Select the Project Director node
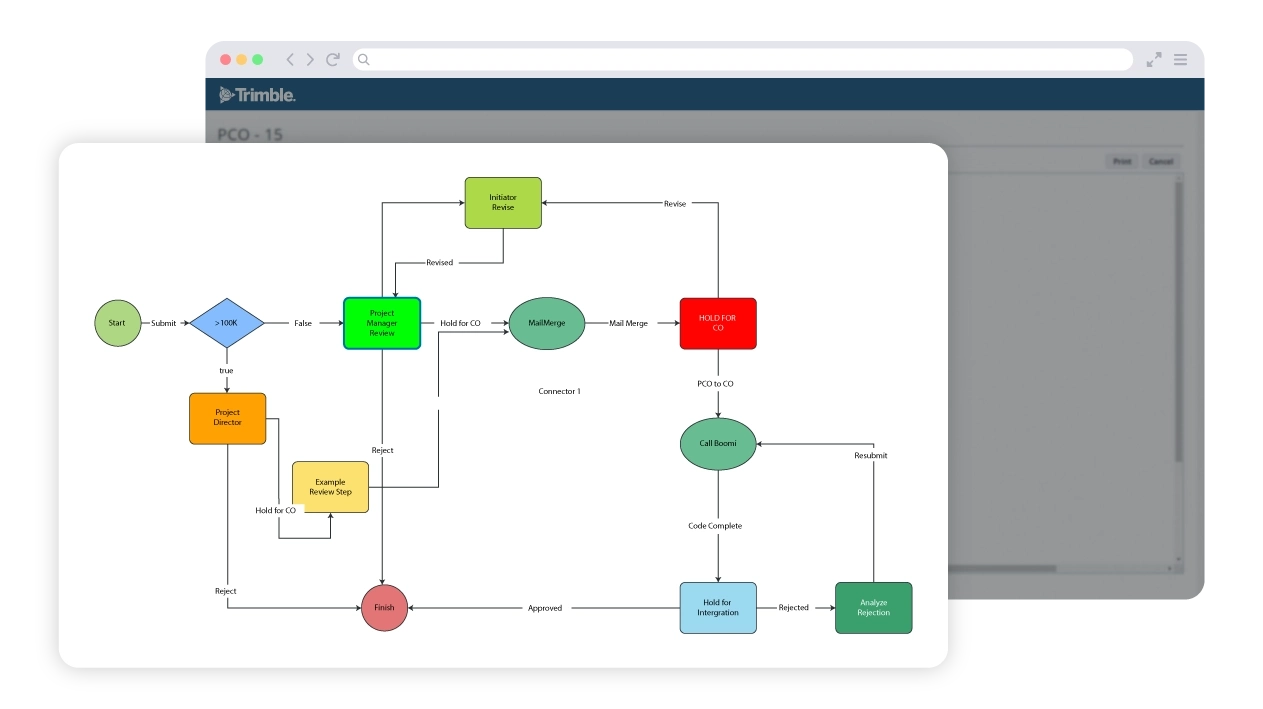 [x=227, y=418]
